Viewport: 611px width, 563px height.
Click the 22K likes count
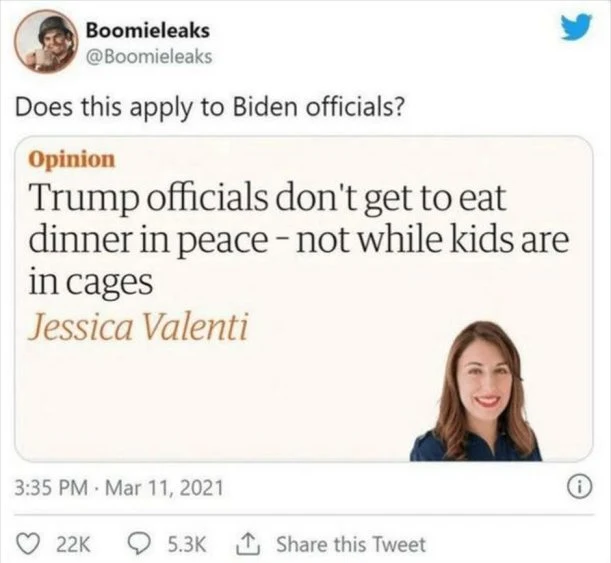[x=73, y=545]
